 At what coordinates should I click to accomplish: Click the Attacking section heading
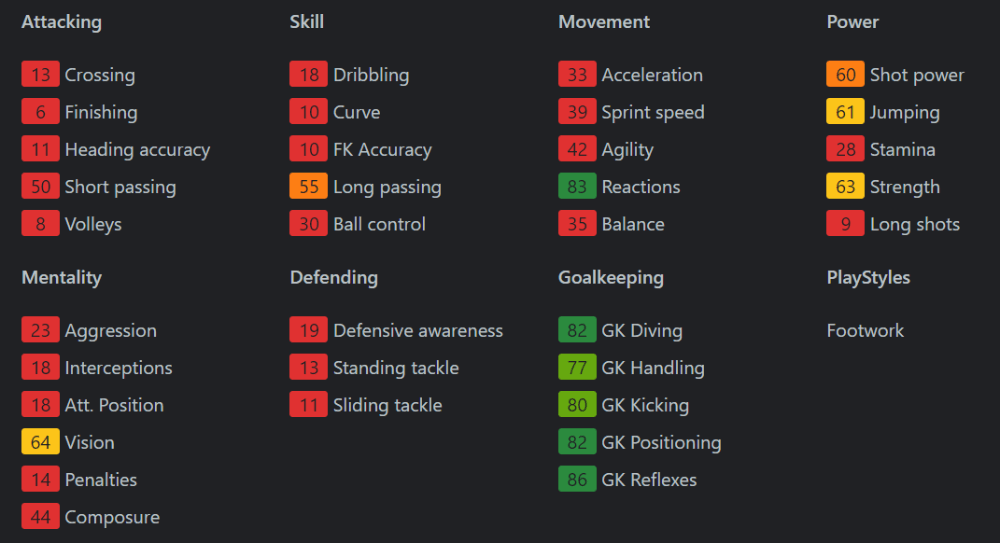click(x=61, y=22)
